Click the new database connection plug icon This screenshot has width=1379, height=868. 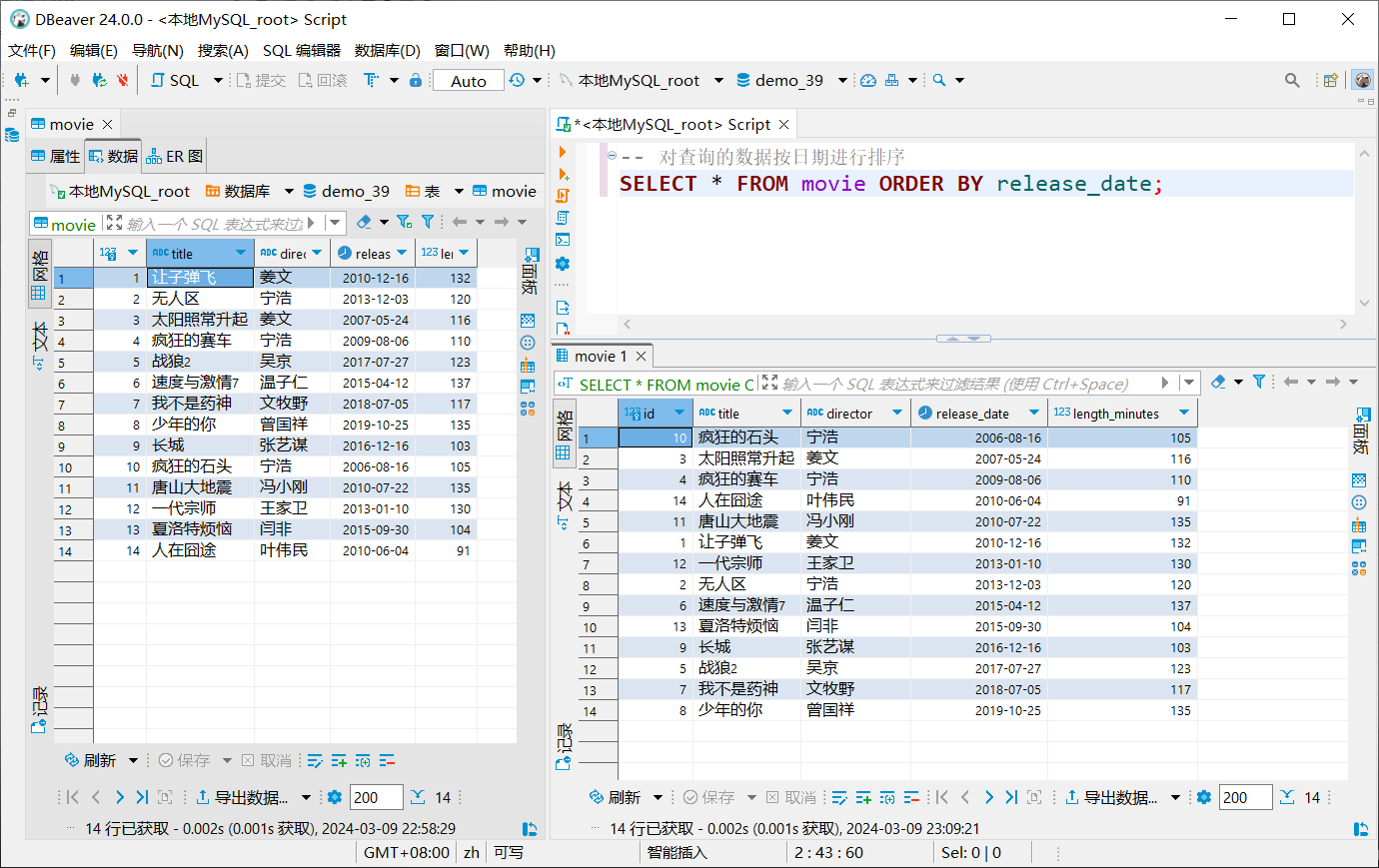pos(21,80)
